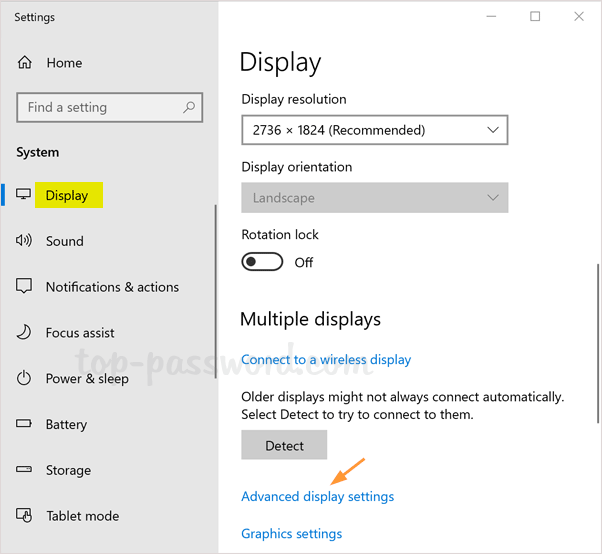The width and height of the screenshot is (602, 554).
Task: Open the Notifications & actions icon
Action: 25,287
